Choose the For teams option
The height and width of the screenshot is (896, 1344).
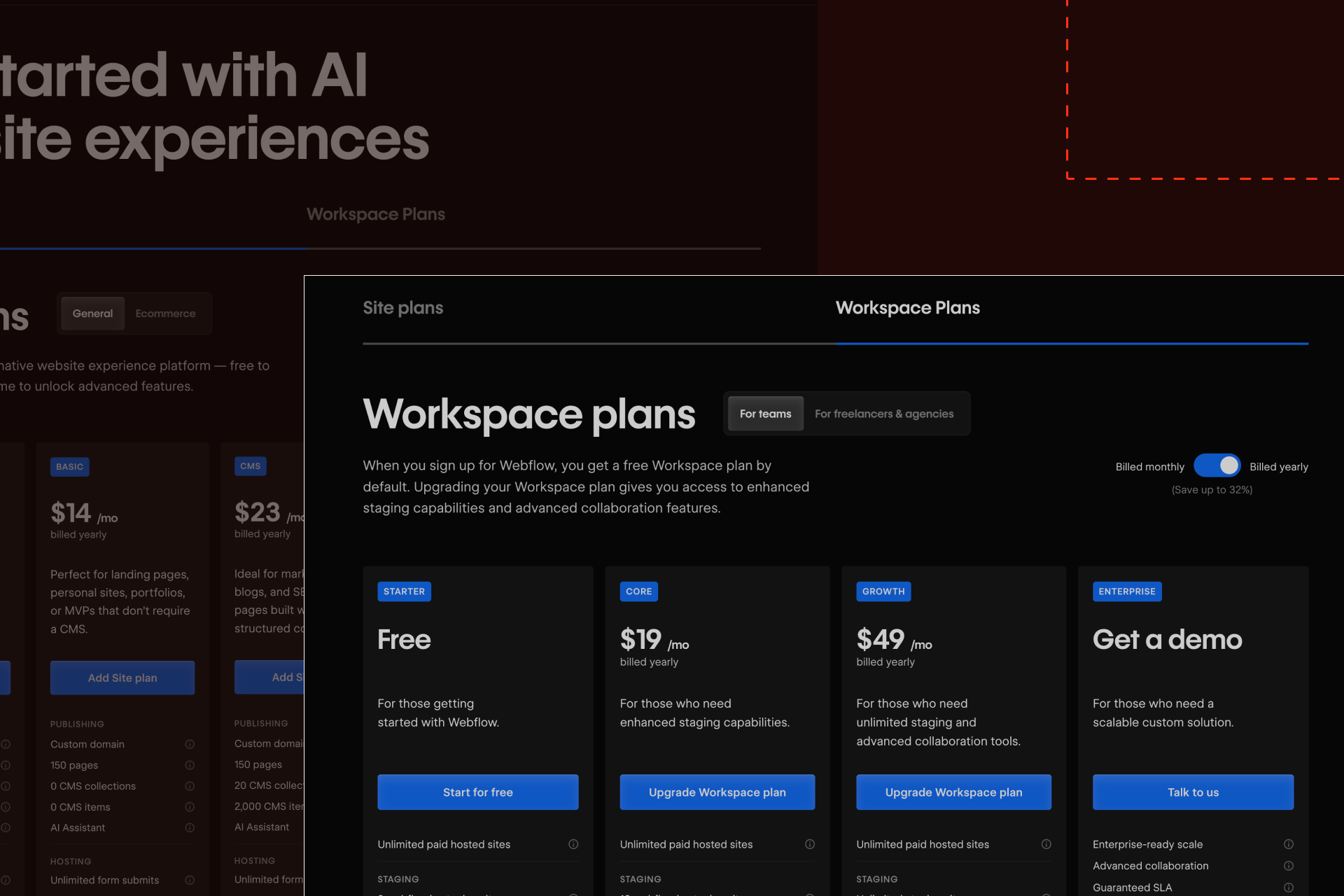765,414
